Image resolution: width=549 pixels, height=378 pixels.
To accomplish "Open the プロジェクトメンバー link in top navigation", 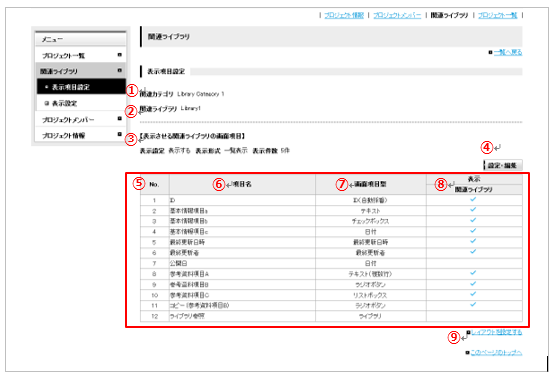I will [x=397, y=15].
